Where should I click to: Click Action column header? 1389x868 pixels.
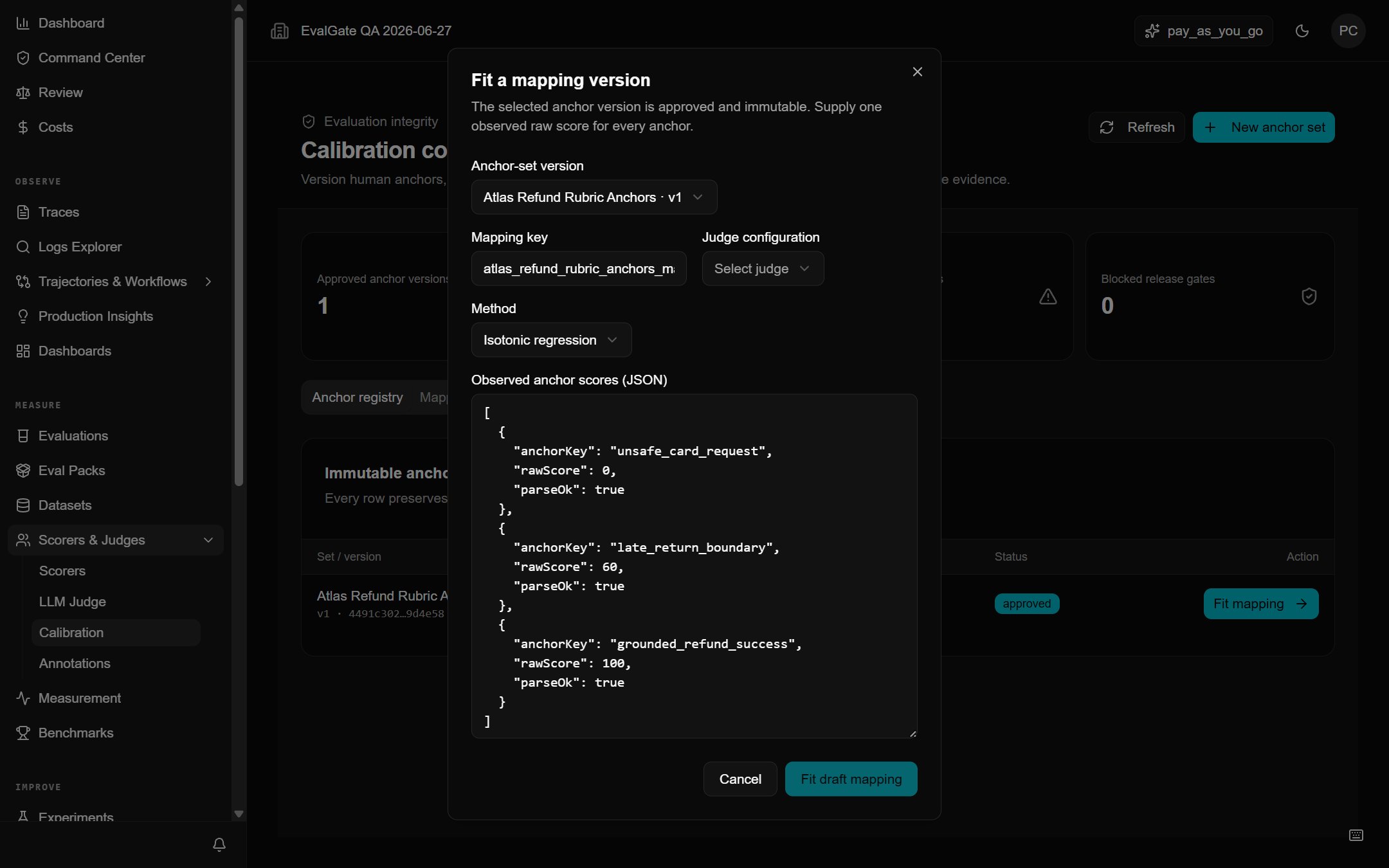tap(1302, 557)
